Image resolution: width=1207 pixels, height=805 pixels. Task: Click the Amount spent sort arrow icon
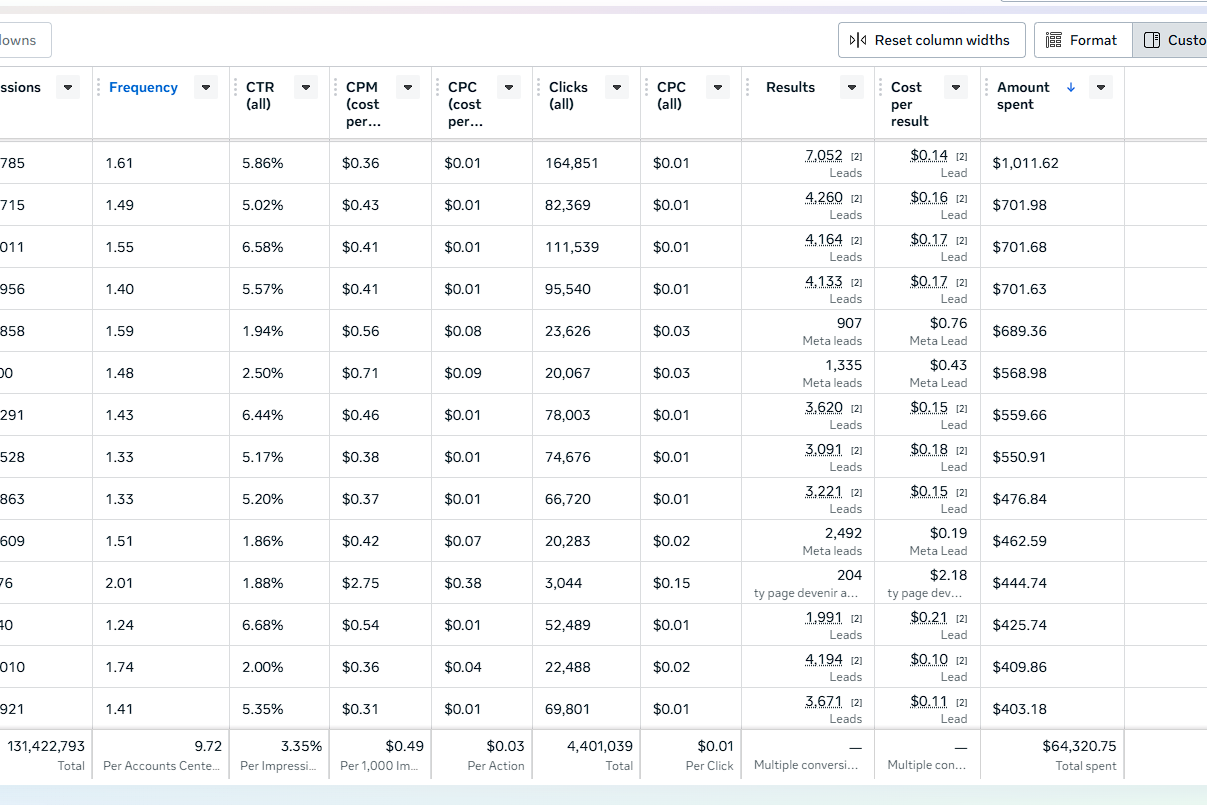tap(1071, 88)
